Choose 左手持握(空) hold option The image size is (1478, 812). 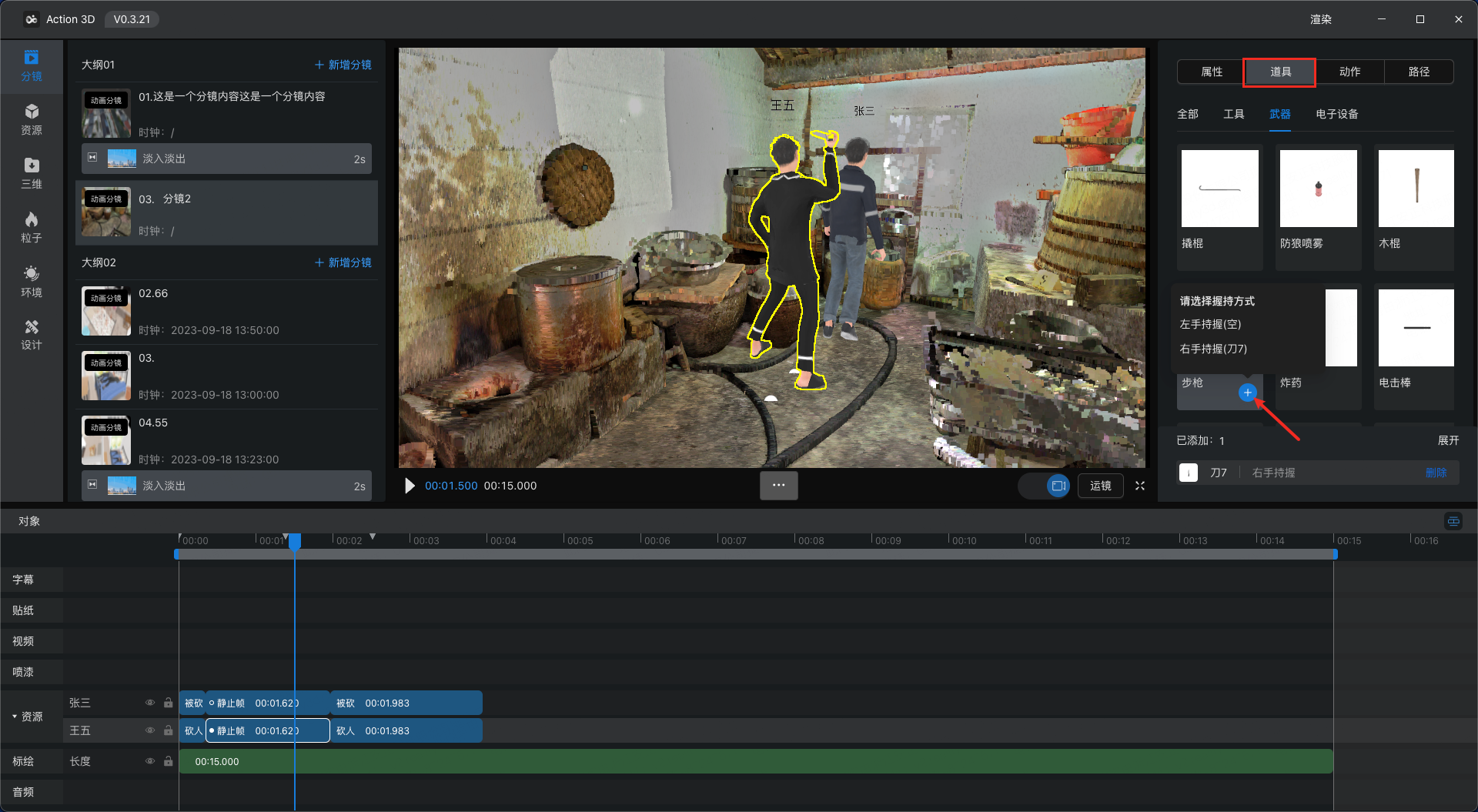(1210, 324)
